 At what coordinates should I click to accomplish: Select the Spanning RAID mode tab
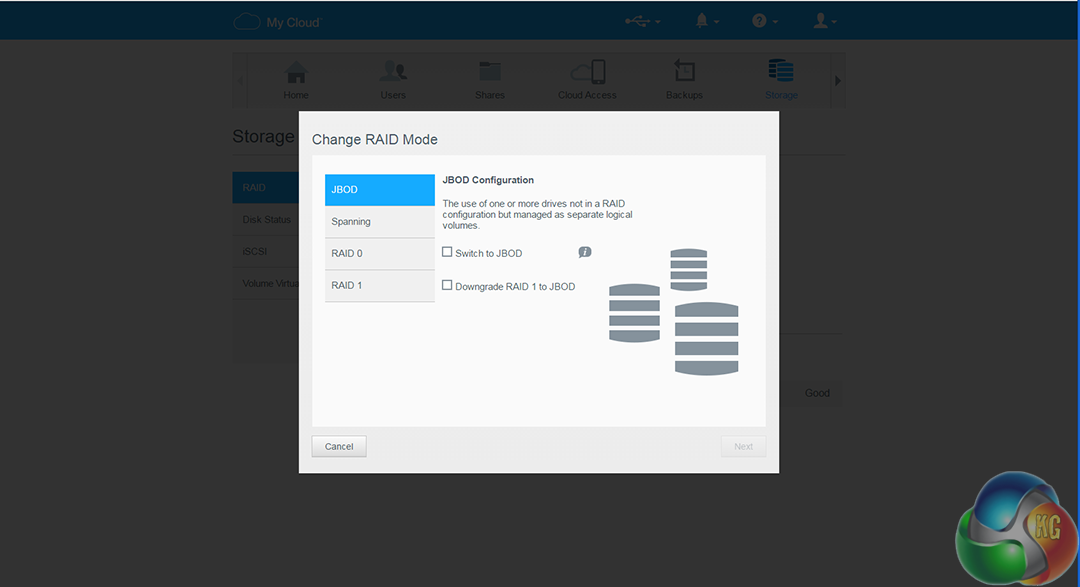pyautogui.click(x=380, y=222)
